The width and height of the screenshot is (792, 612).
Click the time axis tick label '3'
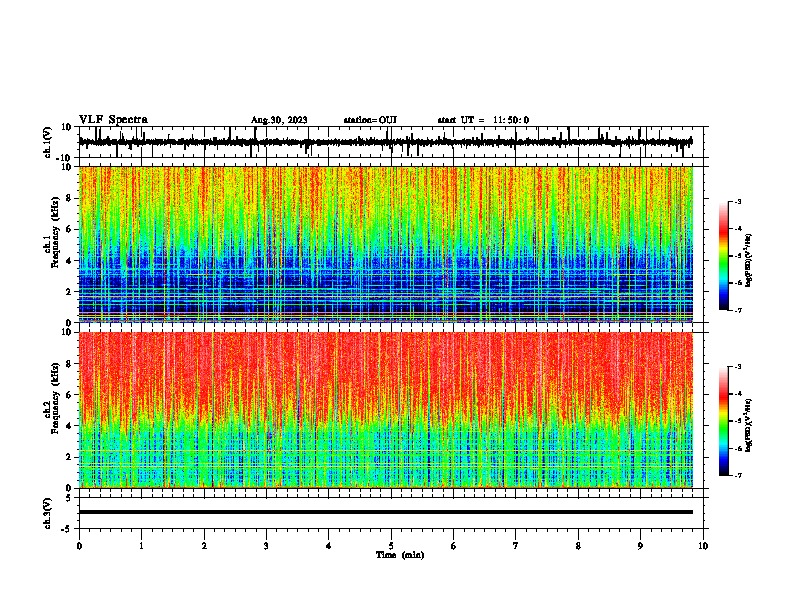coord(266,546)
